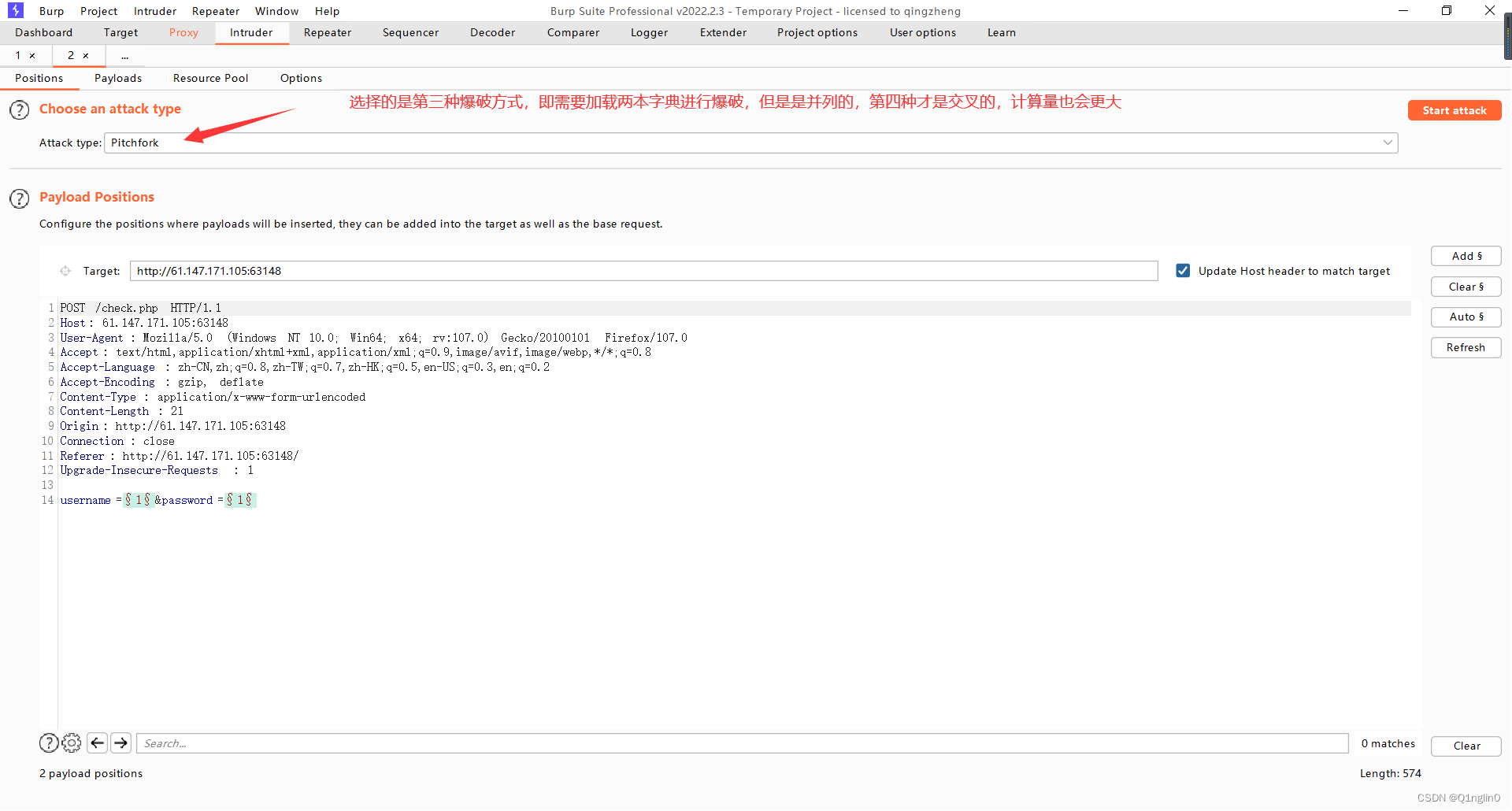The image size is (1512, 811).
Task: Open search settings gear icon
Action: (72, 743)
